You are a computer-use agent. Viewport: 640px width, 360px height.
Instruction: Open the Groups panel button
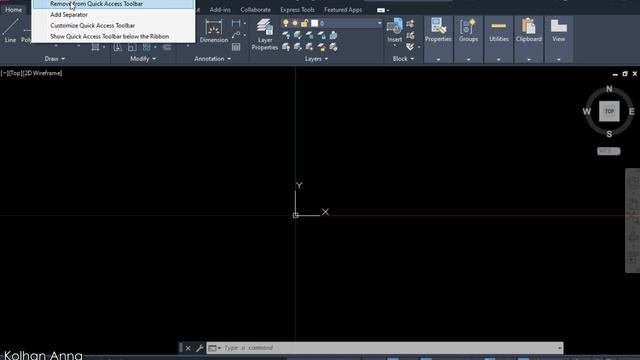pos(468,31)
